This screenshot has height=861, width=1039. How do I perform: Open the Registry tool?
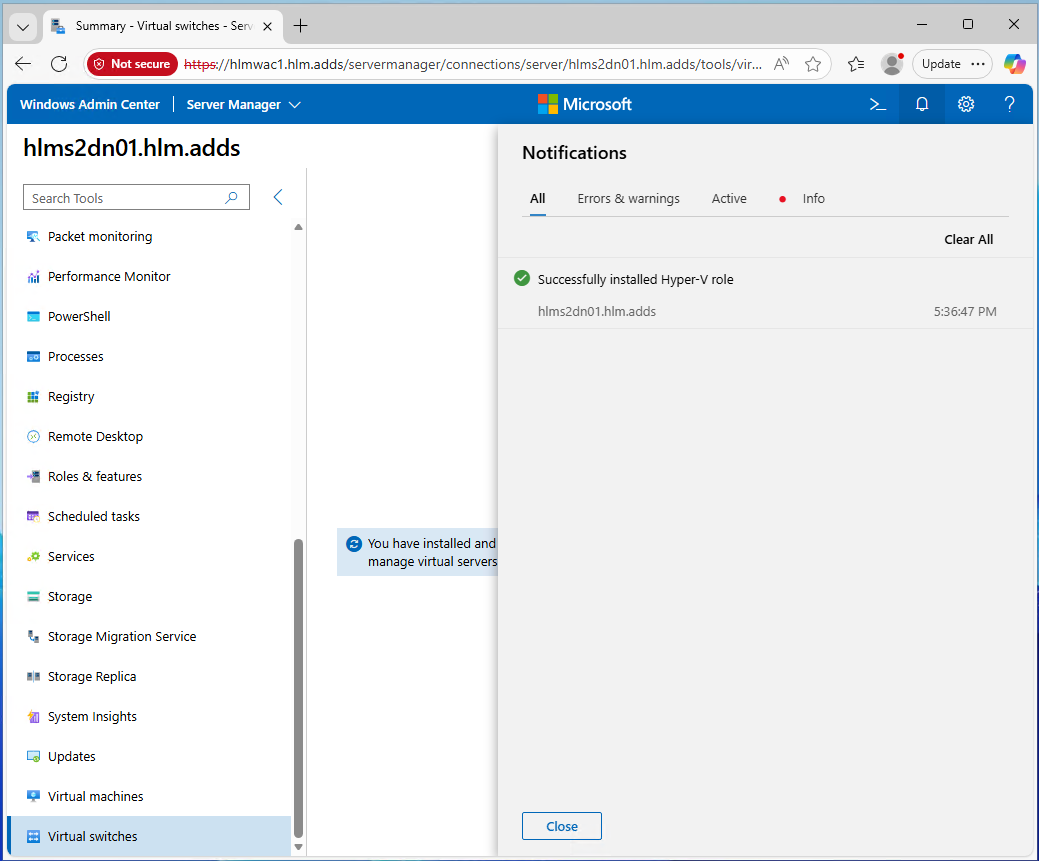click(x=71, y=397)
